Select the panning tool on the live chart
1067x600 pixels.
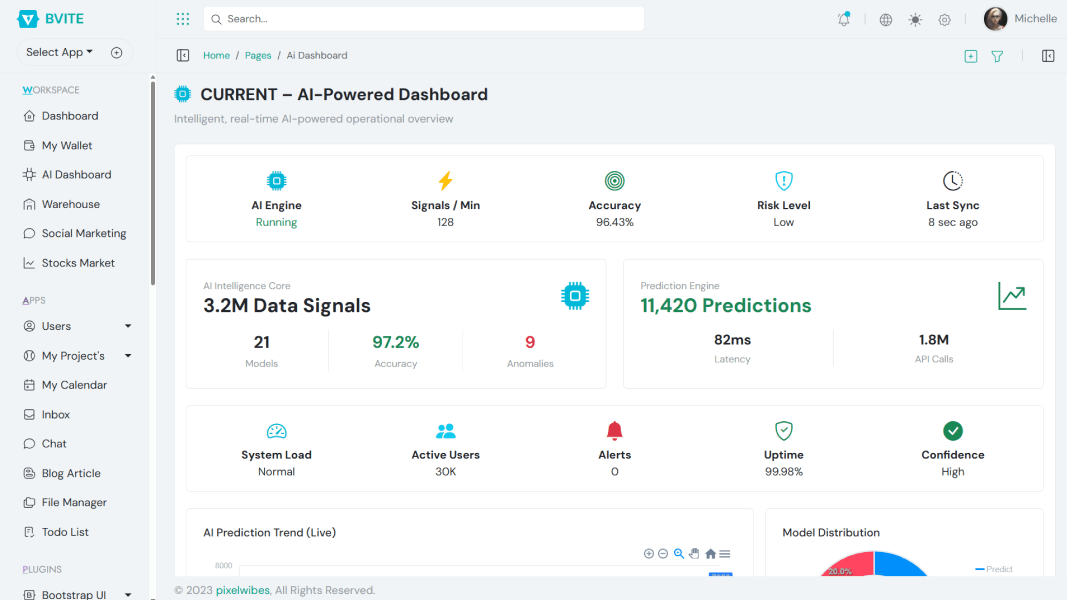click(694, 553)
